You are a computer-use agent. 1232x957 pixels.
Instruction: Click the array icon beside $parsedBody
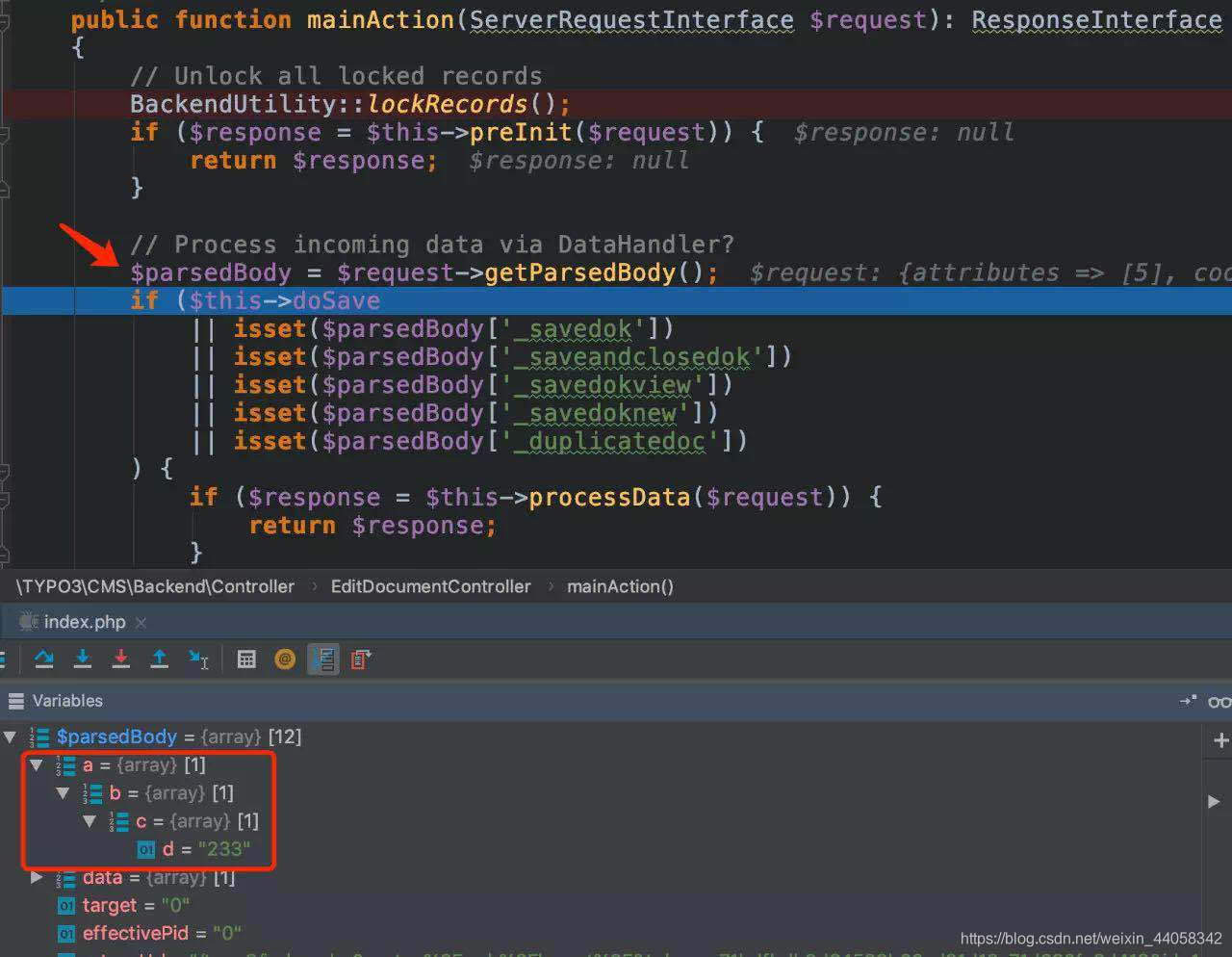tap(39, 737)
